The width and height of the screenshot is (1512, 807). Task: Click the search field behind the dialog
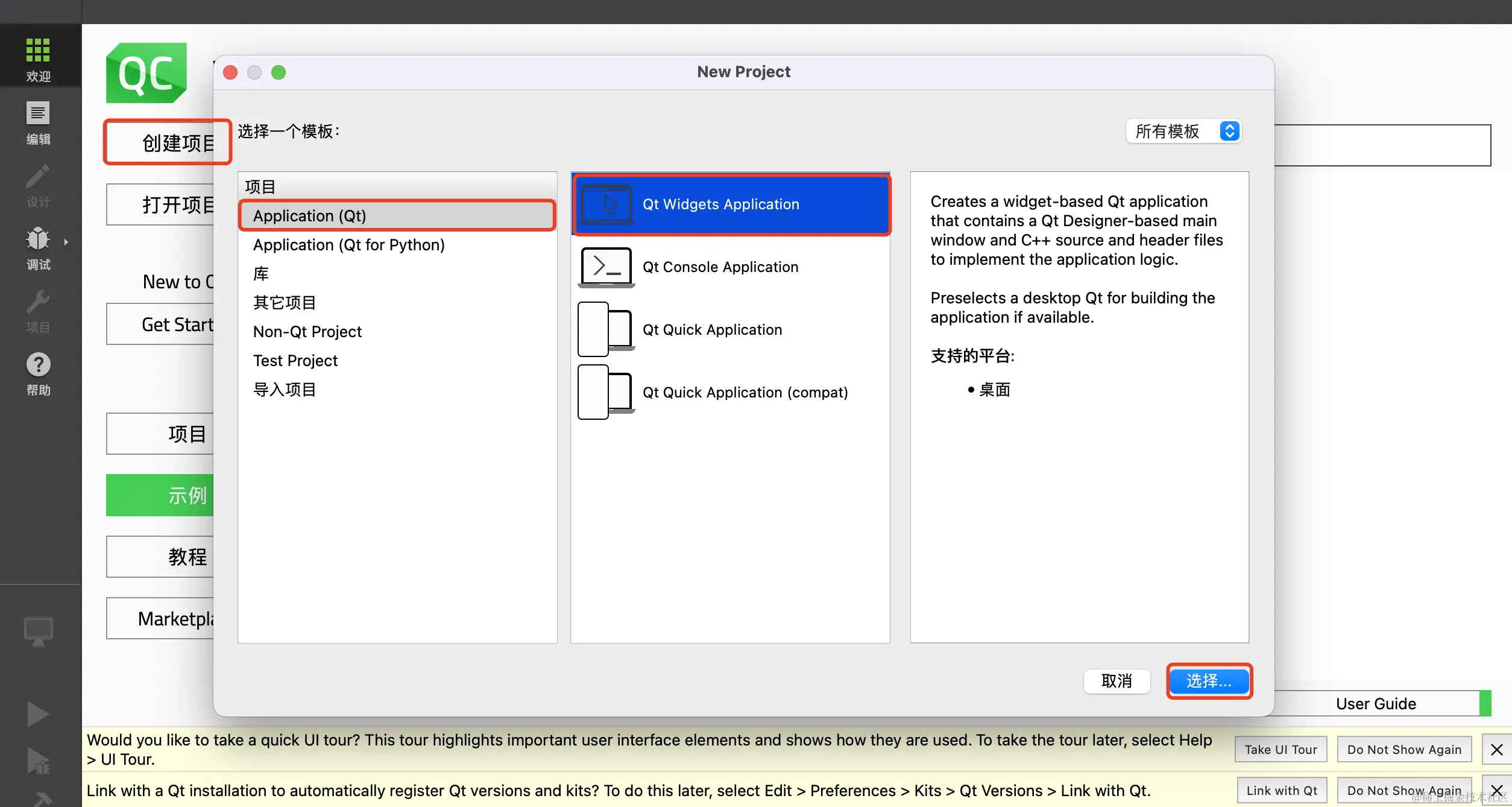[1382, 145]
